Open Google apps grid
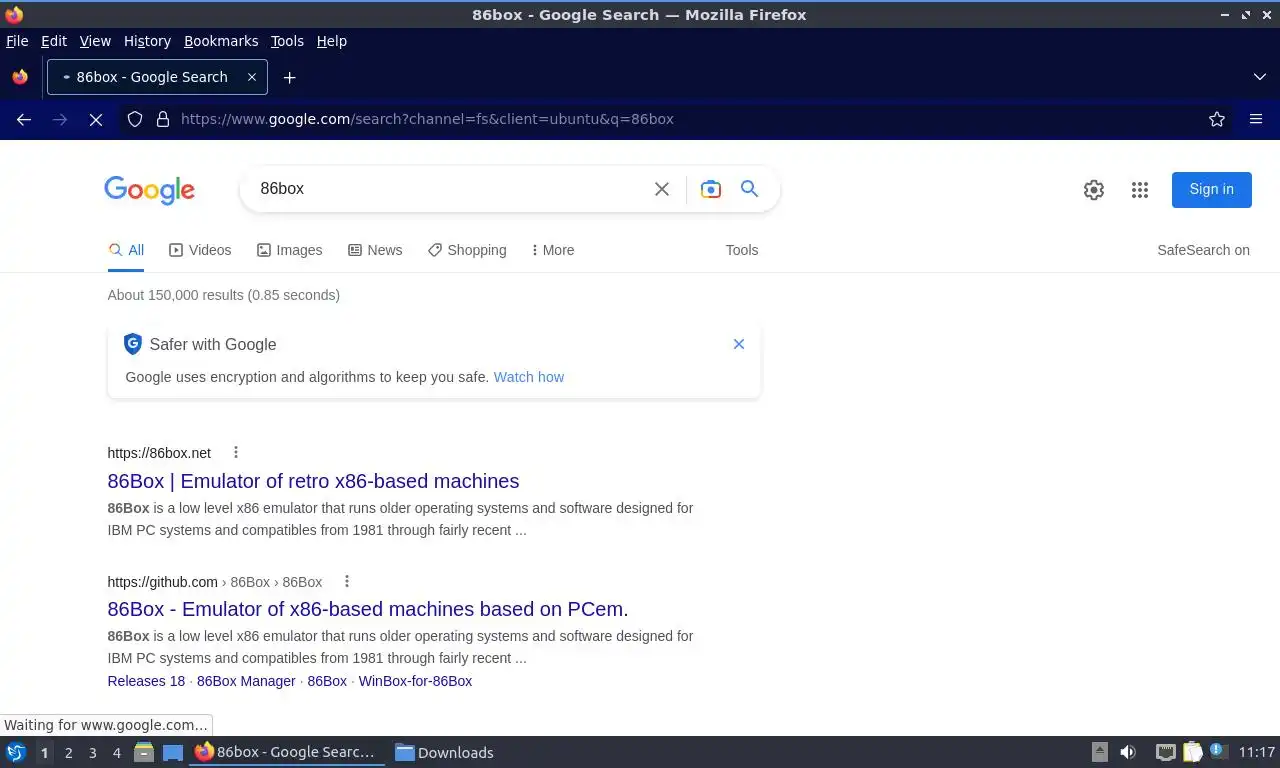The image size is (1280, 768). pyautogui.click(x=1140, y=190)
